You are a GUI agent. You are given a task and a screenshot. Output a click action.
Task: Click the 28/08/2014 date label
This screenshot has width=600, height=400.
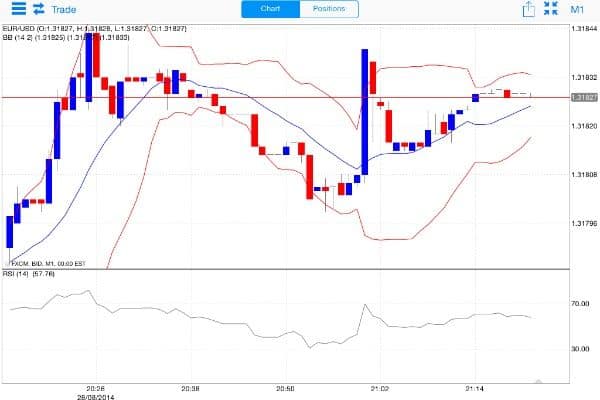[x=96, y=397]
